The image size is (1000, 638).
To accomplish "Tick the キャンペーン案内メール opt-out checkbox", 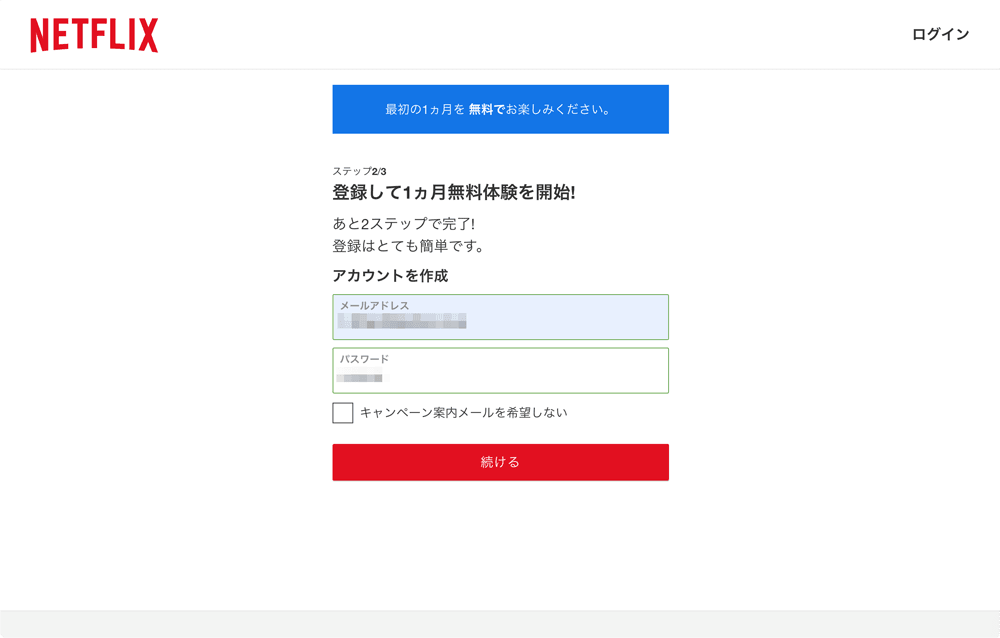I will (342, 413).
